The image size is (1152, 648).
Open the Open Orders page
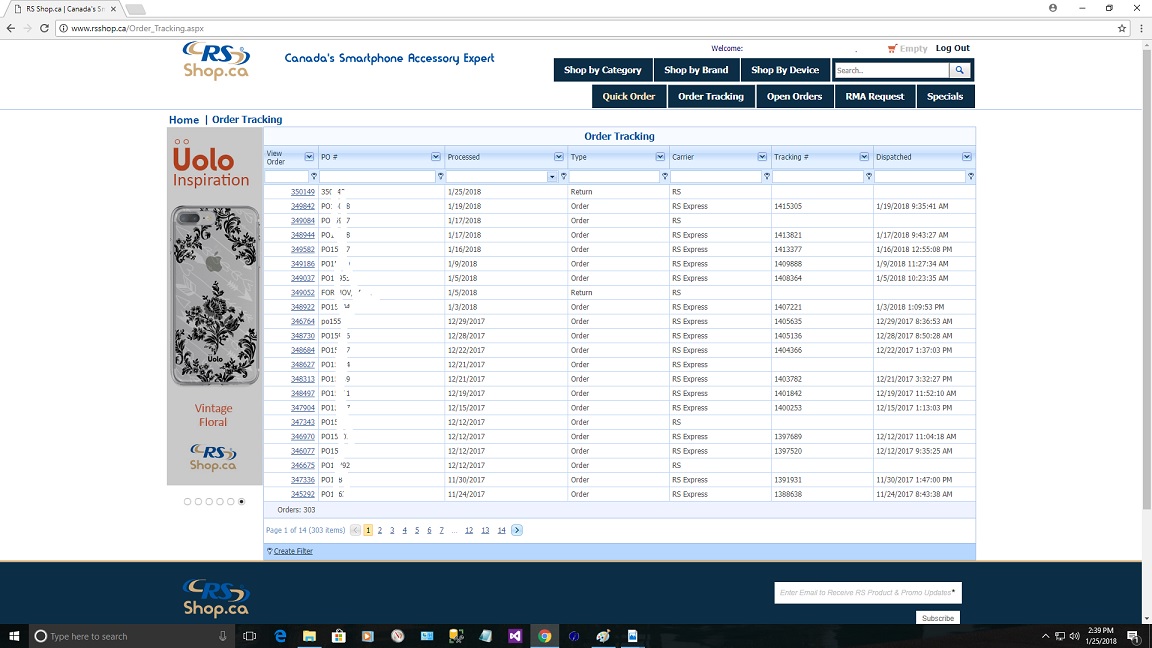tap(794, 96)
